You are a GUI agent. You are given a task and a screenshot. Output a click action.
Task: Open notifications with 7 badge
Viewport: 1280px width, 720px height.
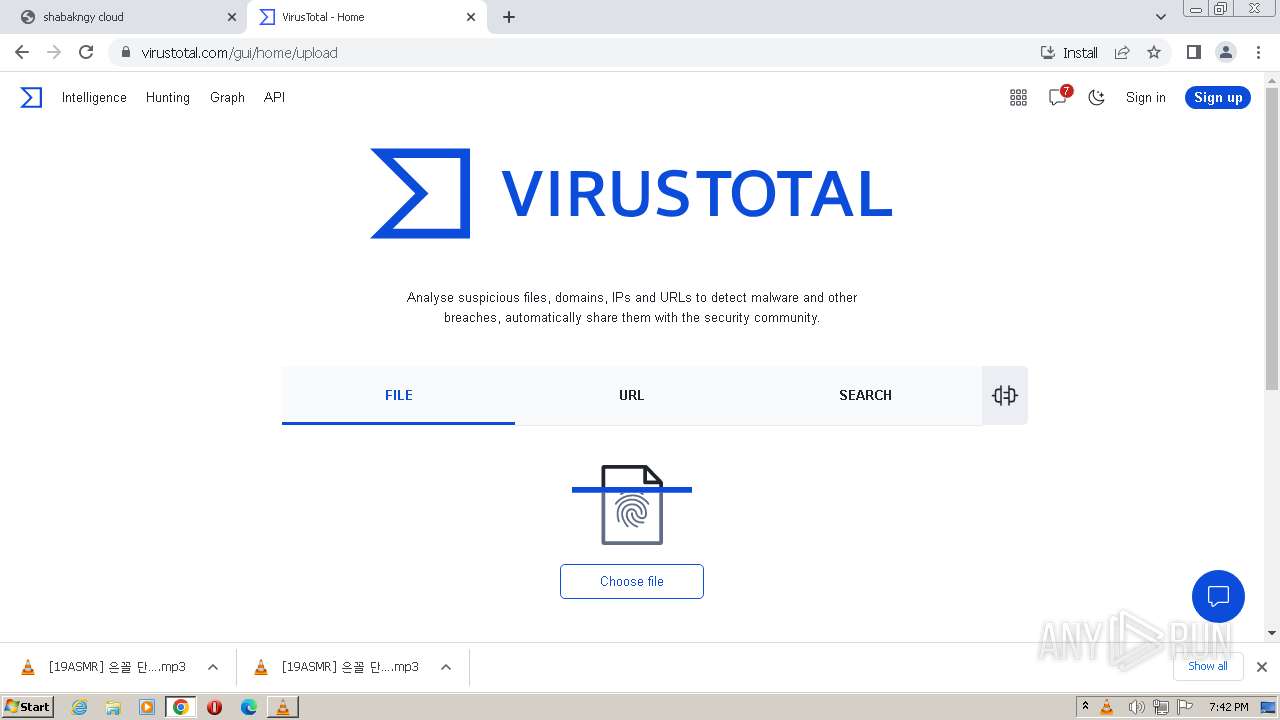click(1058, 97)
